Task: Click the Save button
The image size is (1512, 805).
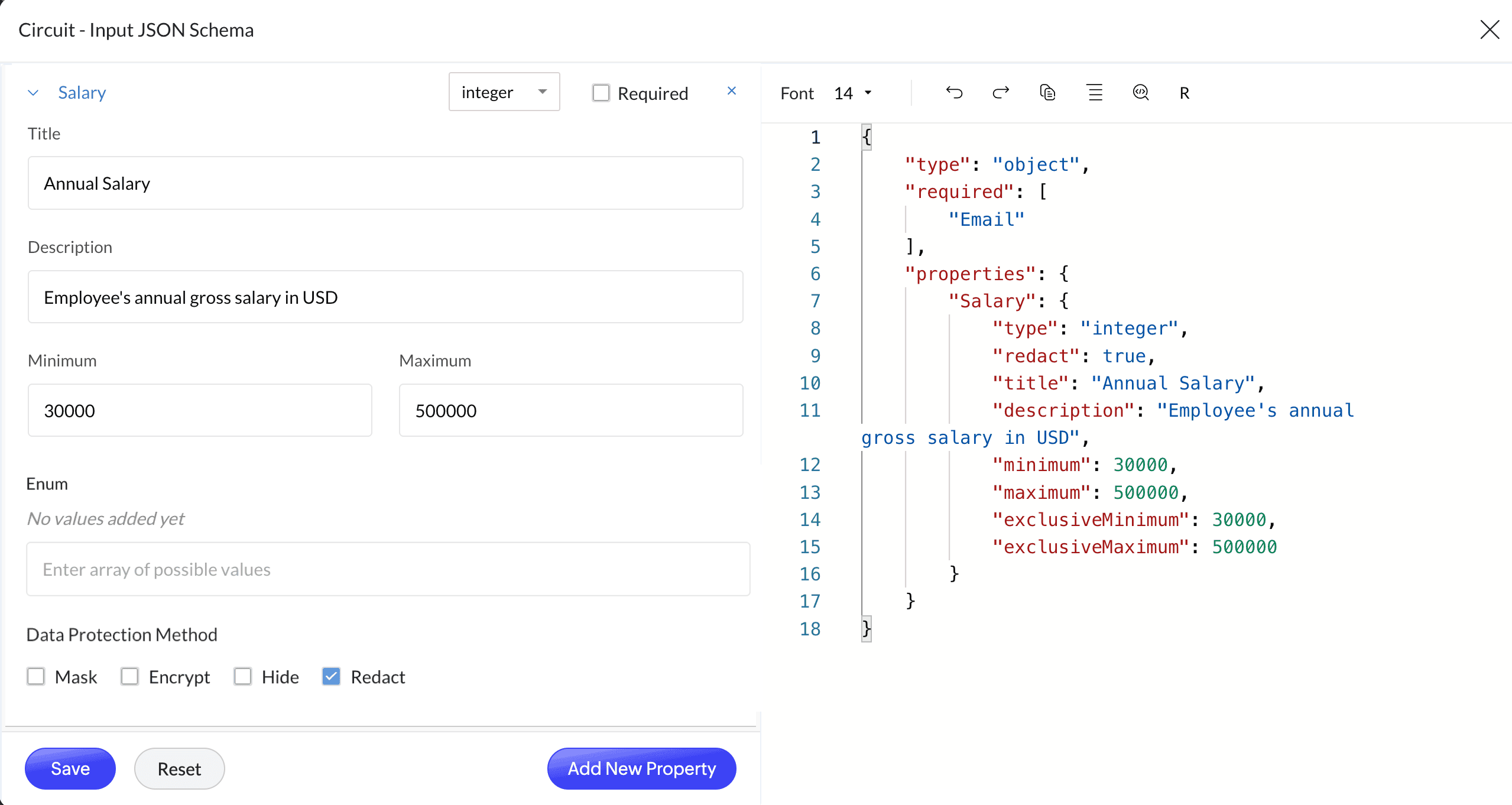Action: coord(70,768)
